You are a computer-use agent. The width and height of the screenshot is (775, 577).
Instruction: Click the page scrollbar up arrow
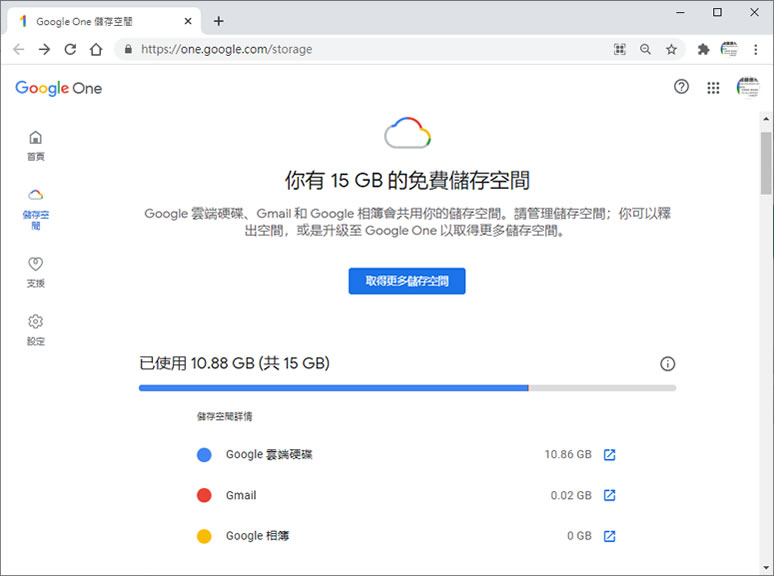click(766, 119)
